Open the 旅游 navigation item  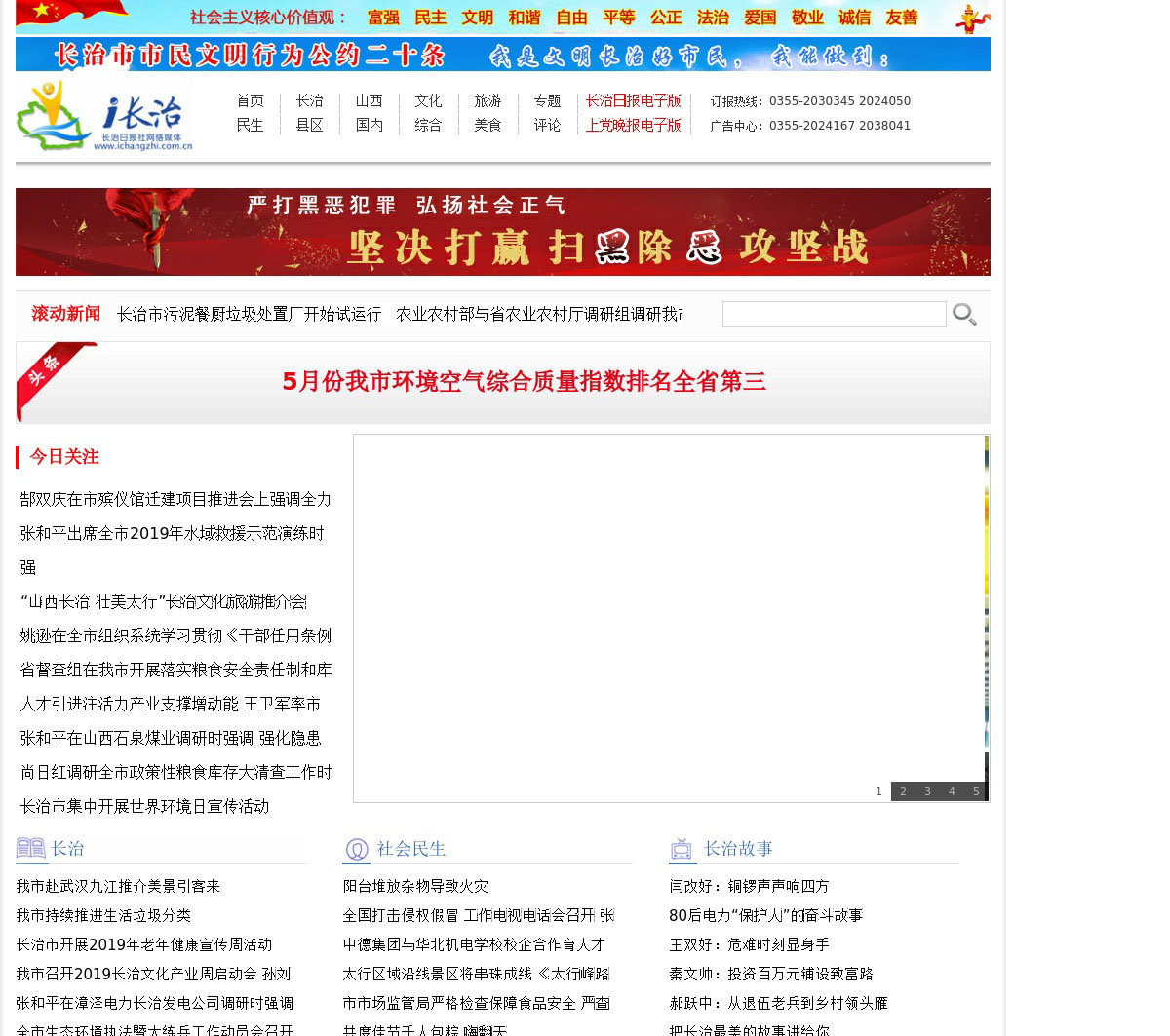(487, 101)
